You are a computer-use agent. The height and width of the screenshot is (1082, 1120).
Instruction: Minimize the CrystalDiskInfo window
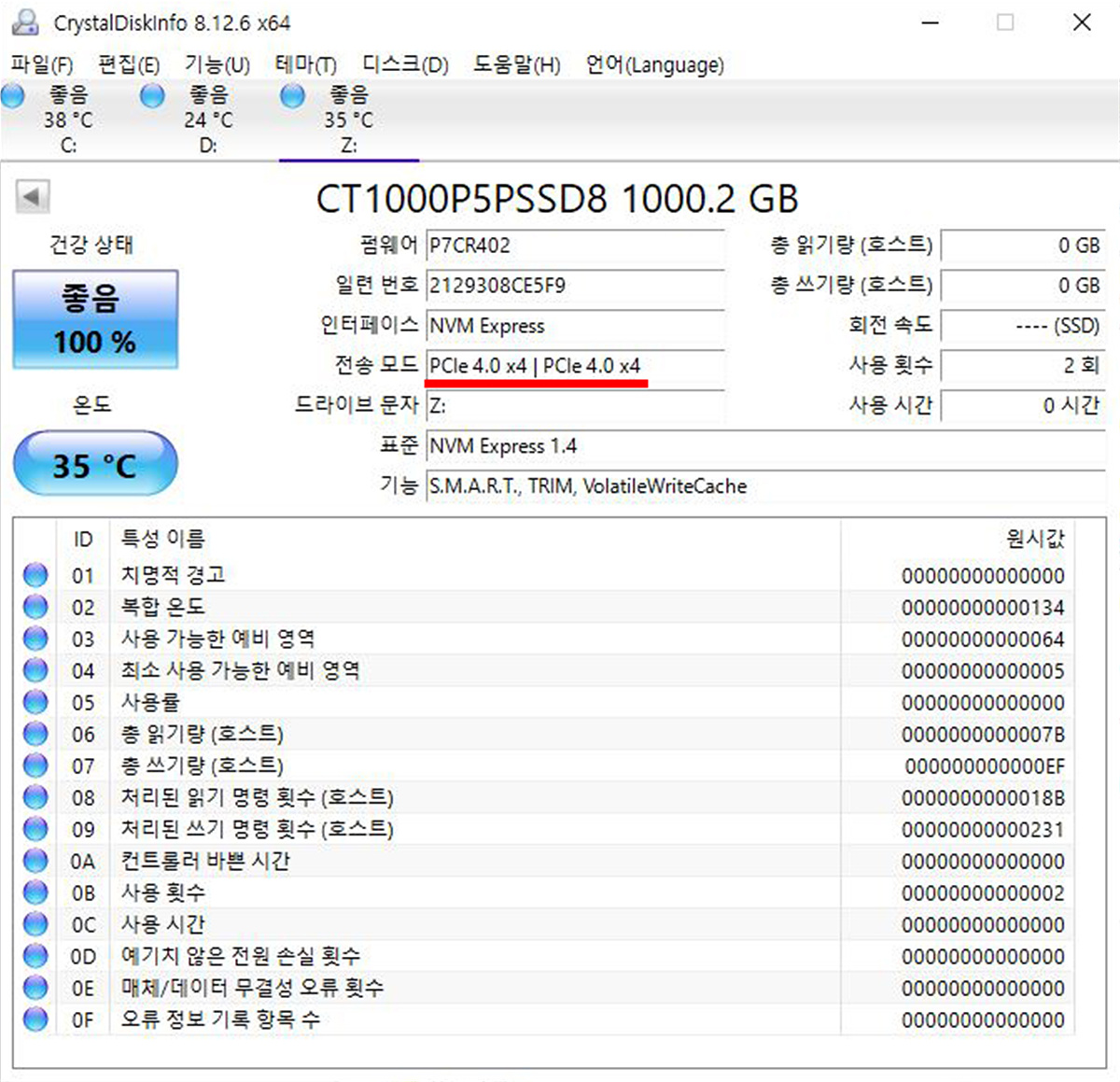931,21
